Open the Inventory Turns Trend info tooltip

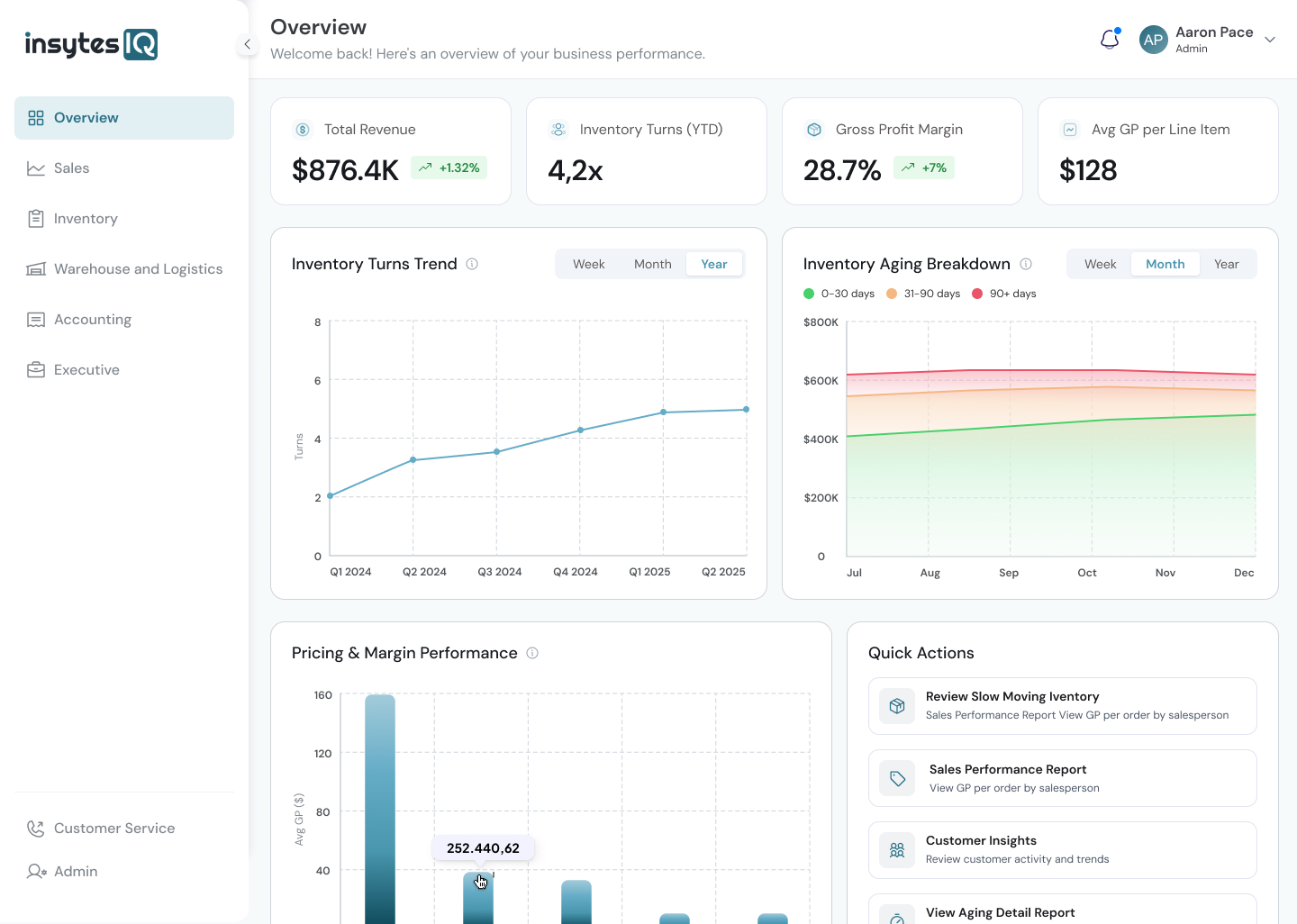pyautogui.click(x=472, y=264)
